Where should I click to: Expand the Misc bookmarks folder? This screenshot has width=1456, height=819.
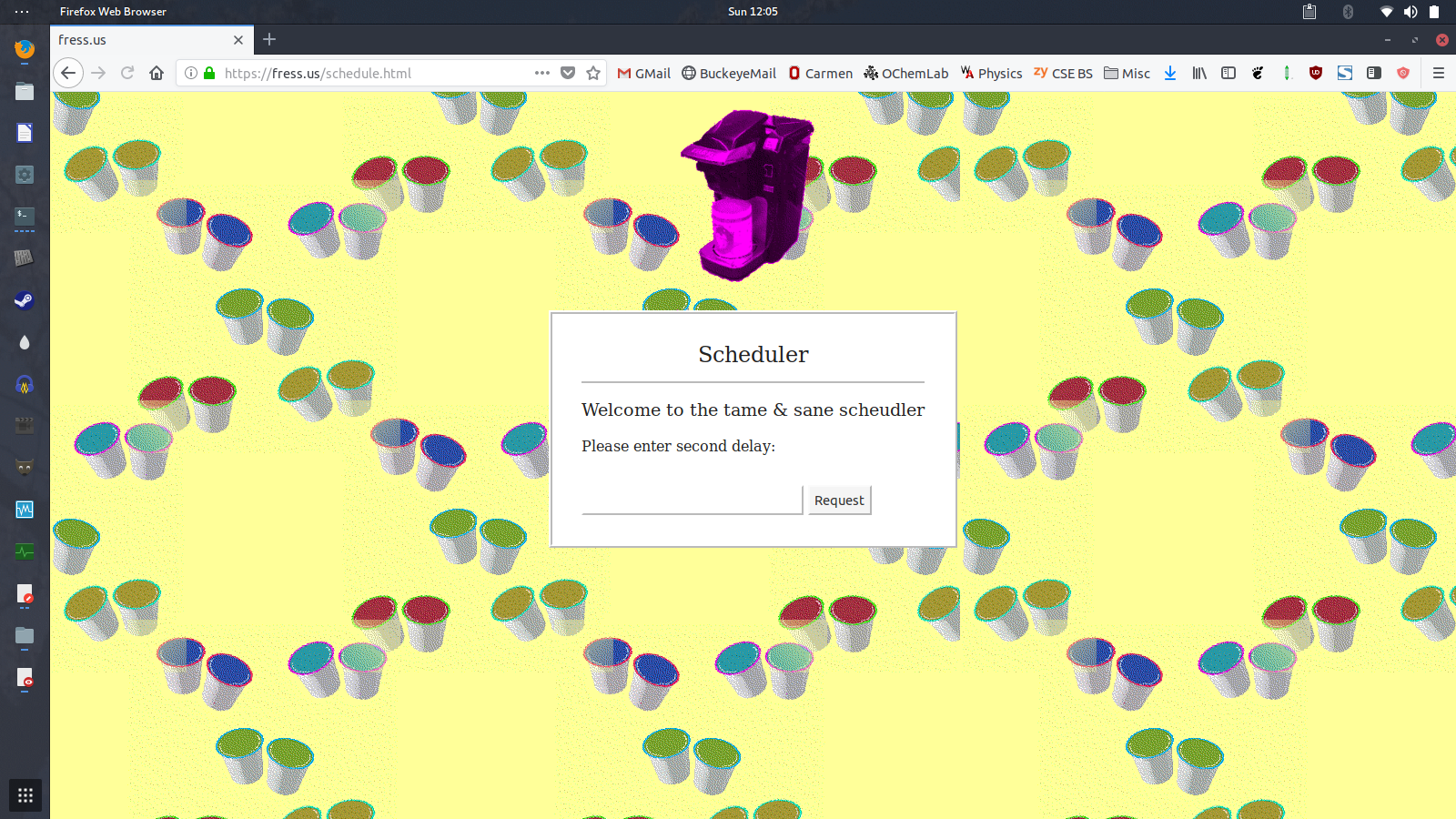pyautogui.click(x=1127, y=73)
